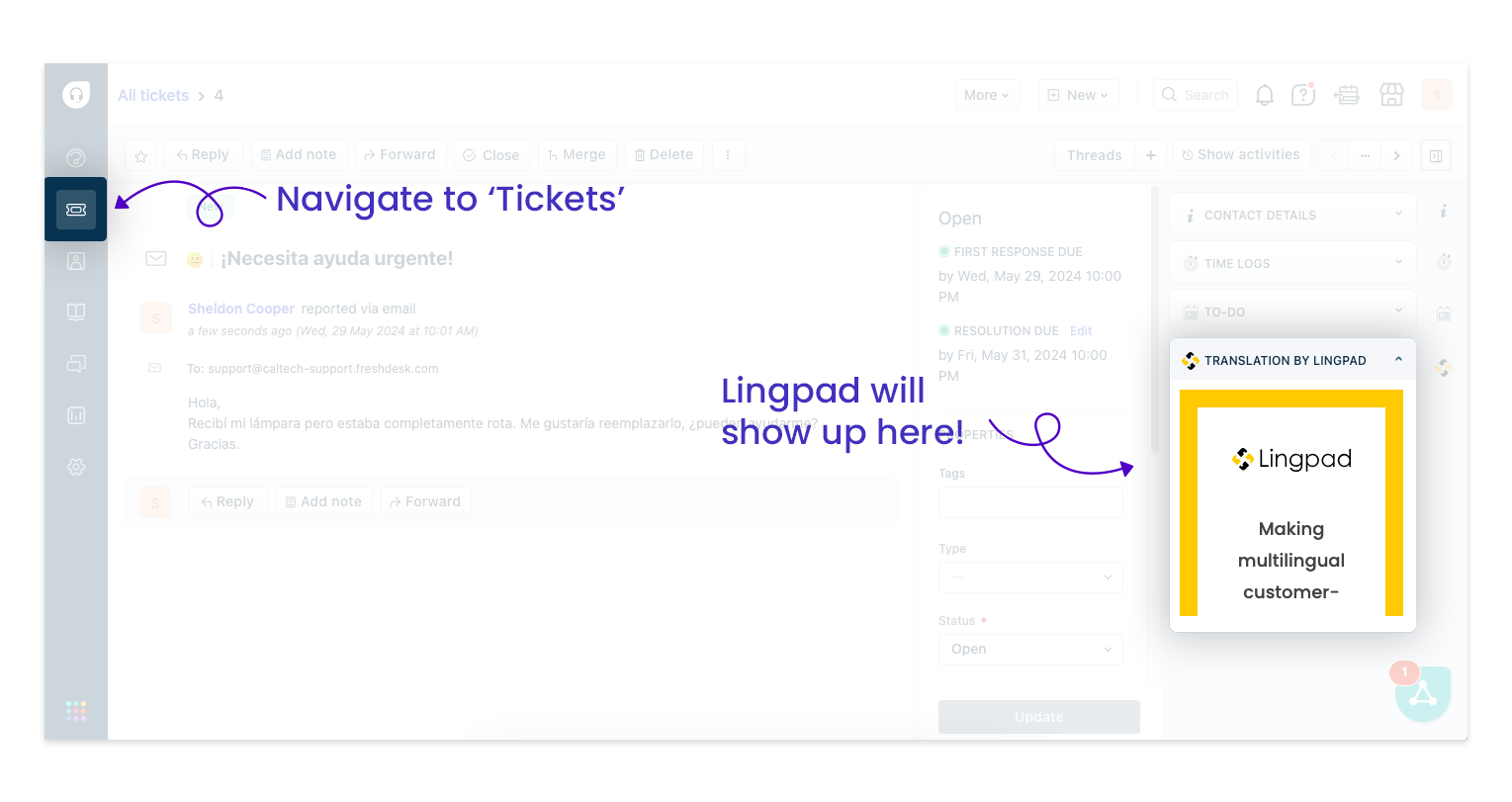
Task: Select the Threads tab
Action: (1095, 155)
